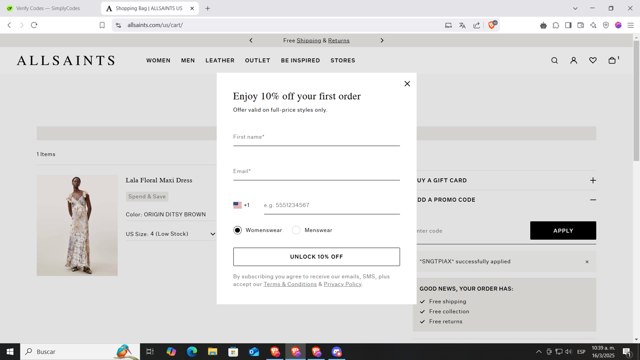The image size is (640, 360).
Task: Open the BE INSPIRED menu
Action: click(x=300, y=60)
